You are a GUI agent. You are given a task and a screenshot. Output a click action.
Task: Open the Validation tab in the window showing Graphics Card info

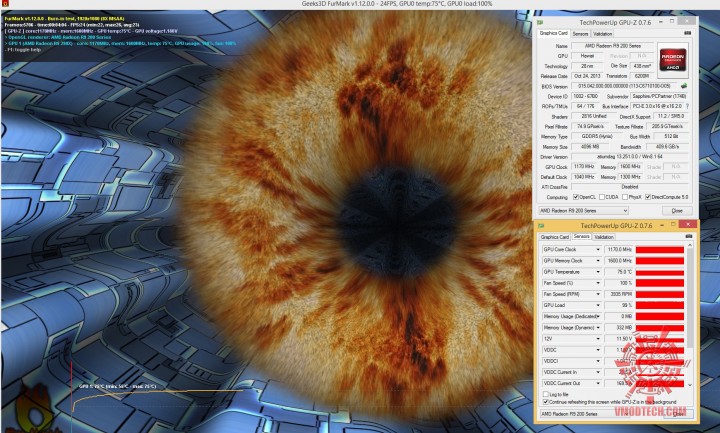(x=602, y=34)
